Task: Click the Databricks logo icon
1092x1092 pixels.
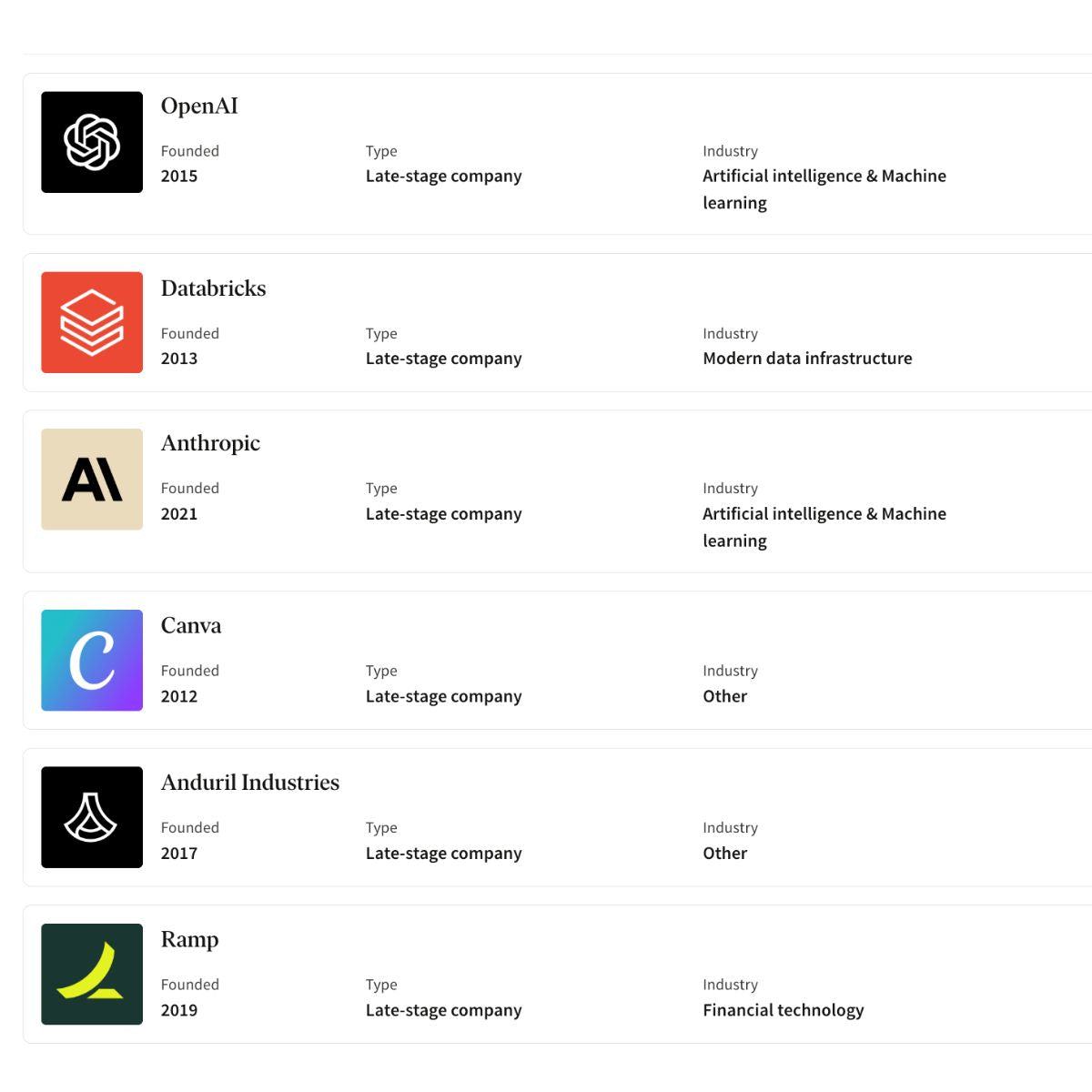Action: coord(92,322)
